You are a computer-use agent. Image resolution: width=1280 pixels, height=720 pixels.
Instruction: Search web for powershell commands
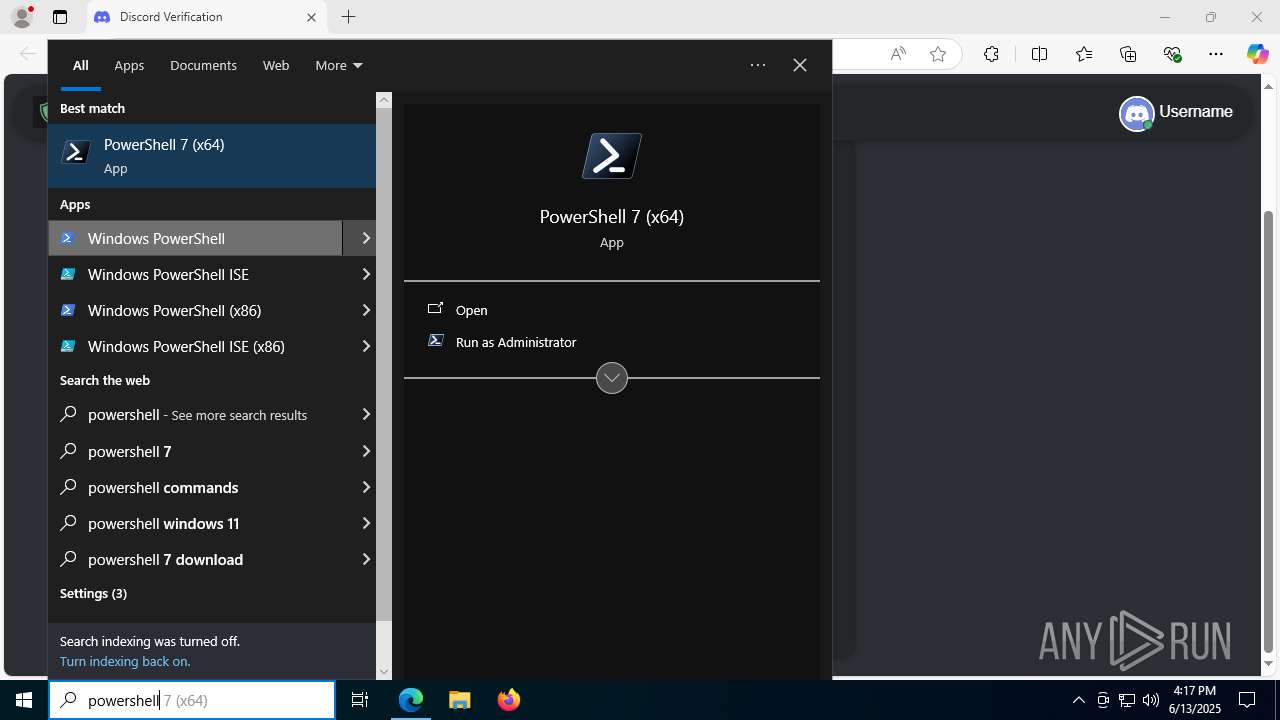coord(195,487)
